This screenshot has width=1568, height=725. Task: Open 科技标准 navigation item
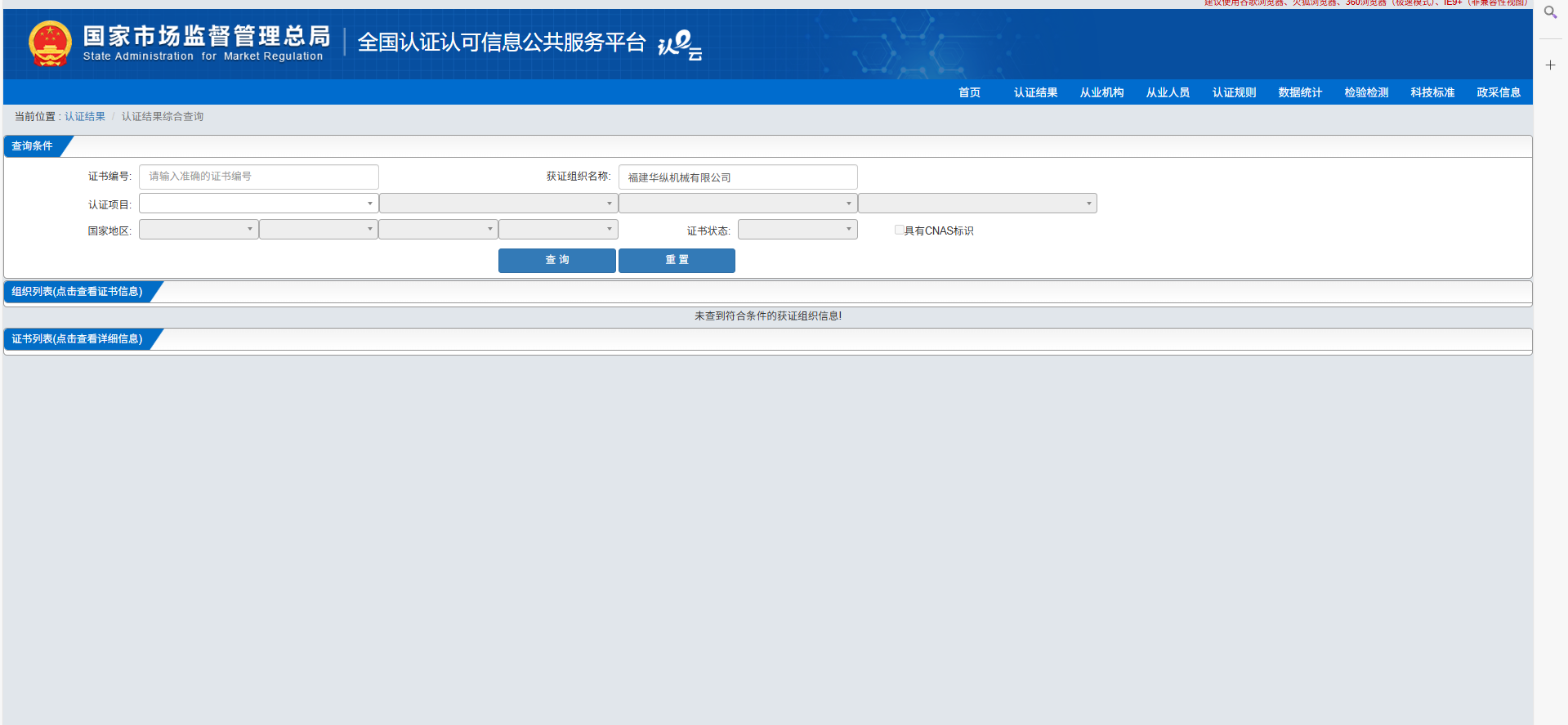pyautogui.click(x=1432, y=92)
